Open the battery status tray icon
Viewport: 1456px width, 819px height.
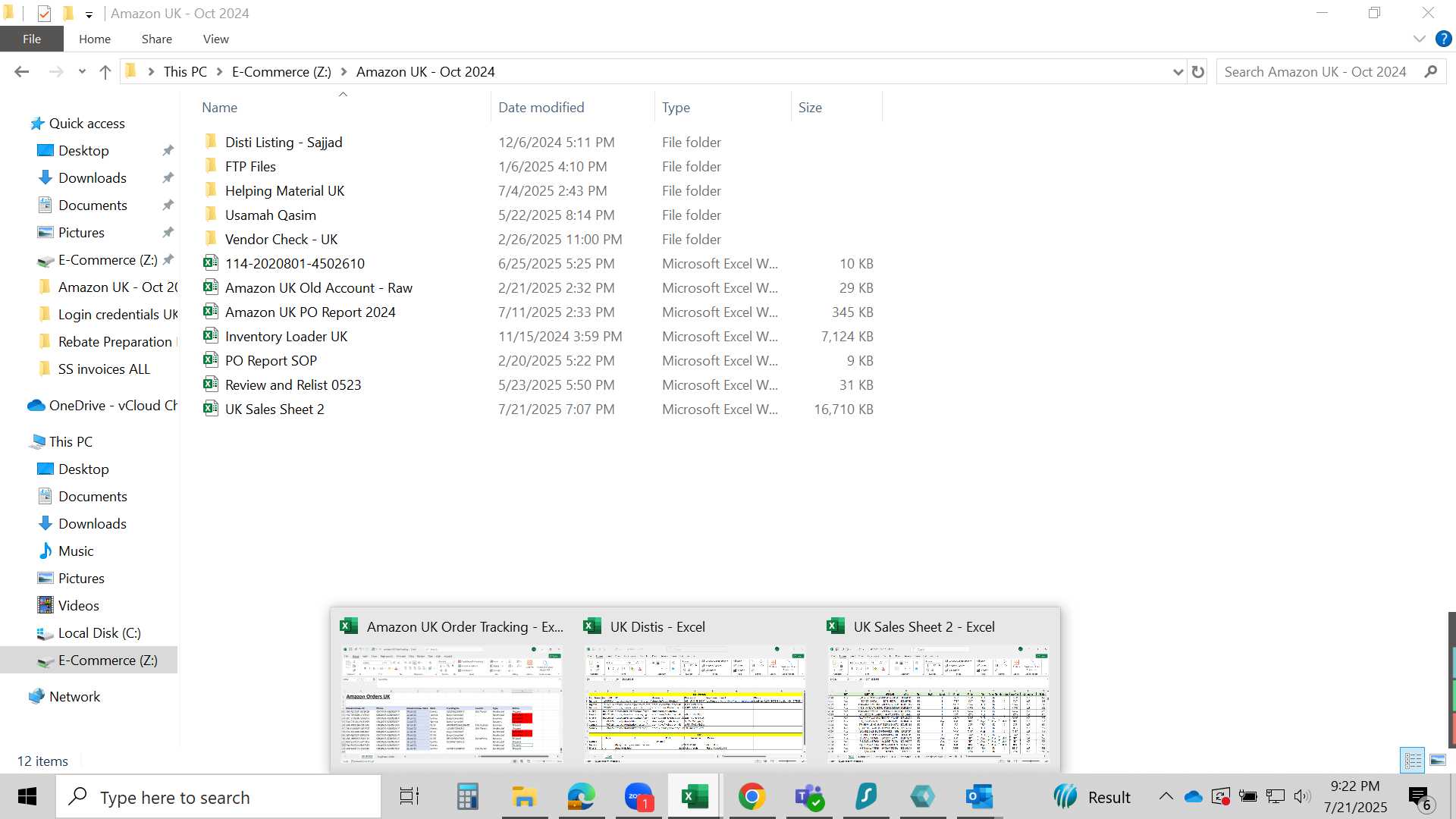point(1247,796)
